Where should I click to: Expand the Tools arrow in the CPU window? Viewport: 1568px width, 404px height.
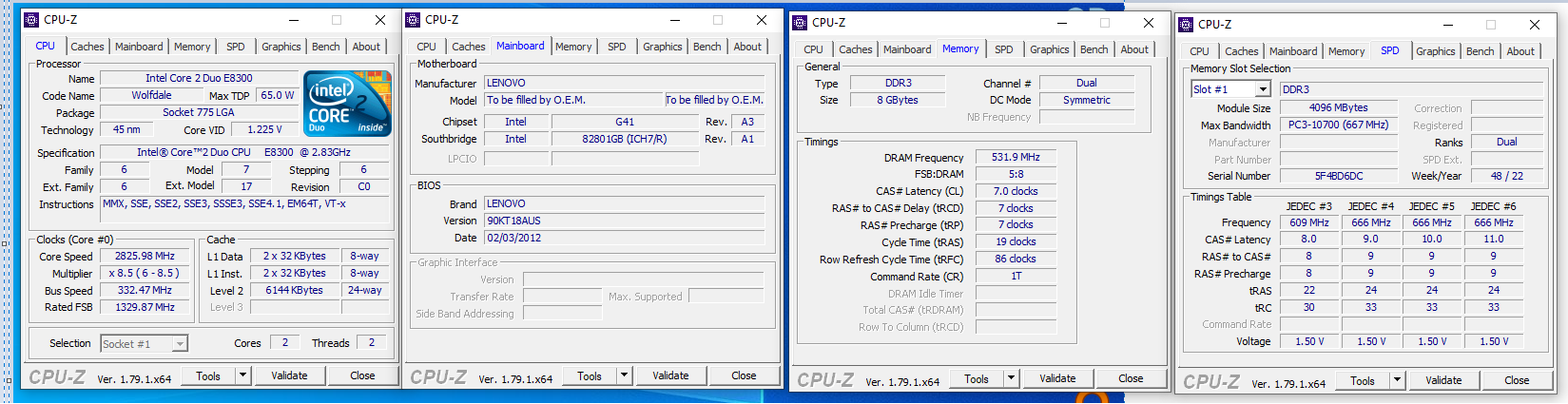pyautogui.click(x=242, y=375)
